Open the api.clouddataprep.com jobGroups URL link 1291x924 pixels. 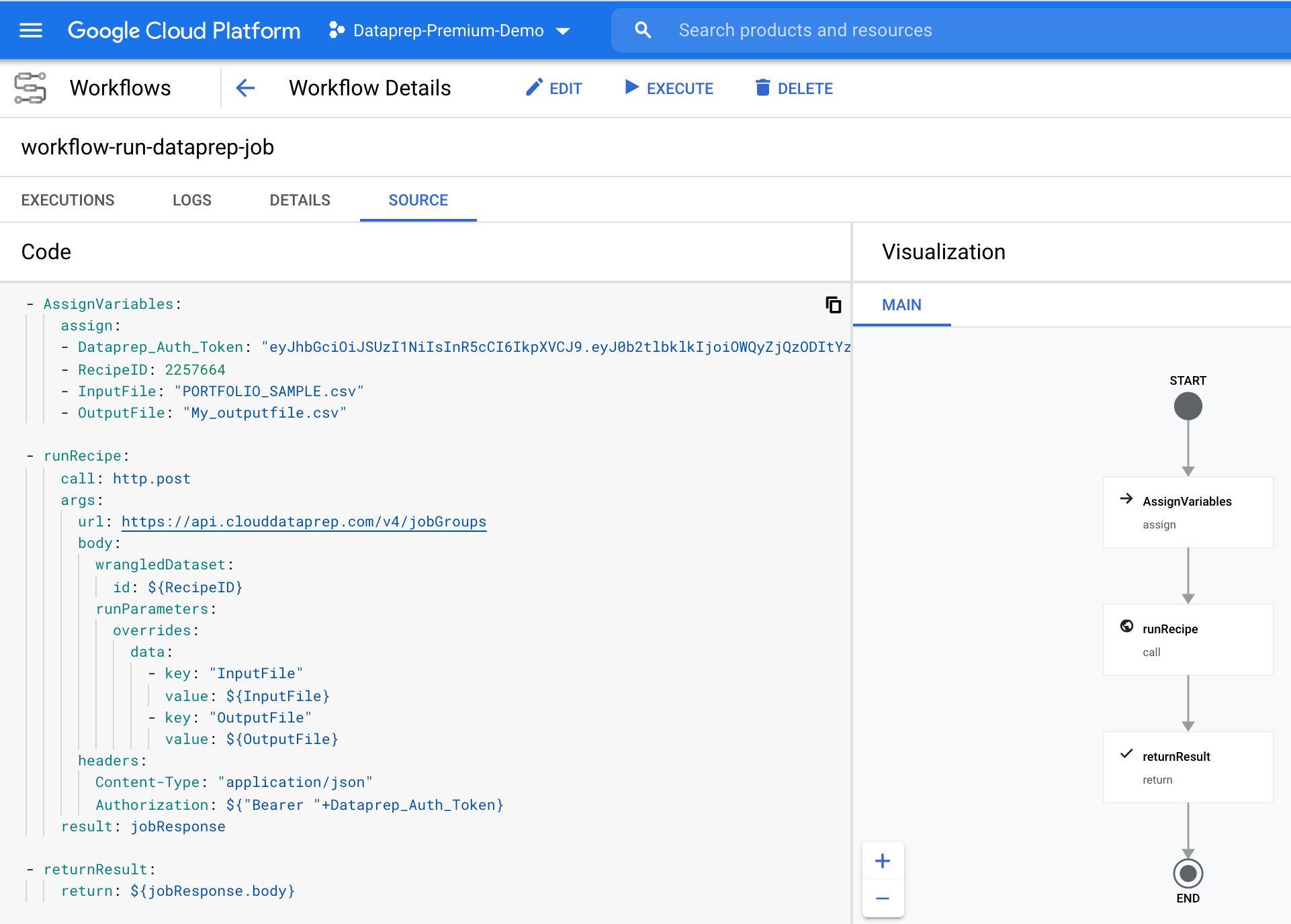tap(304, 522)
